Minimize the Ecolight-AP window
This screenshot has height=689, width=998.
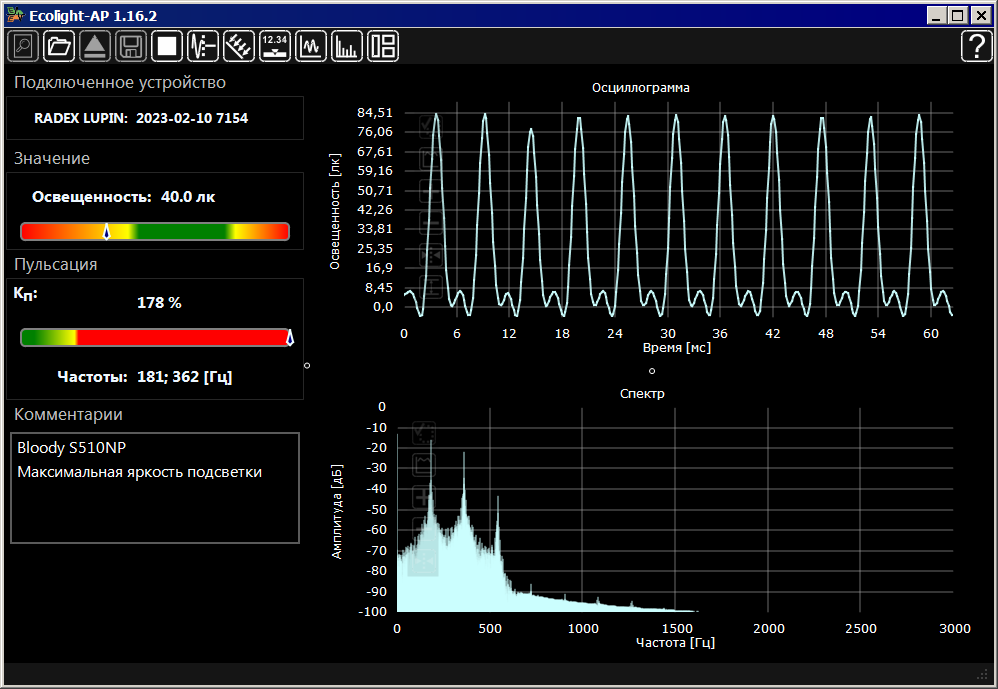(x=936, y=15)
